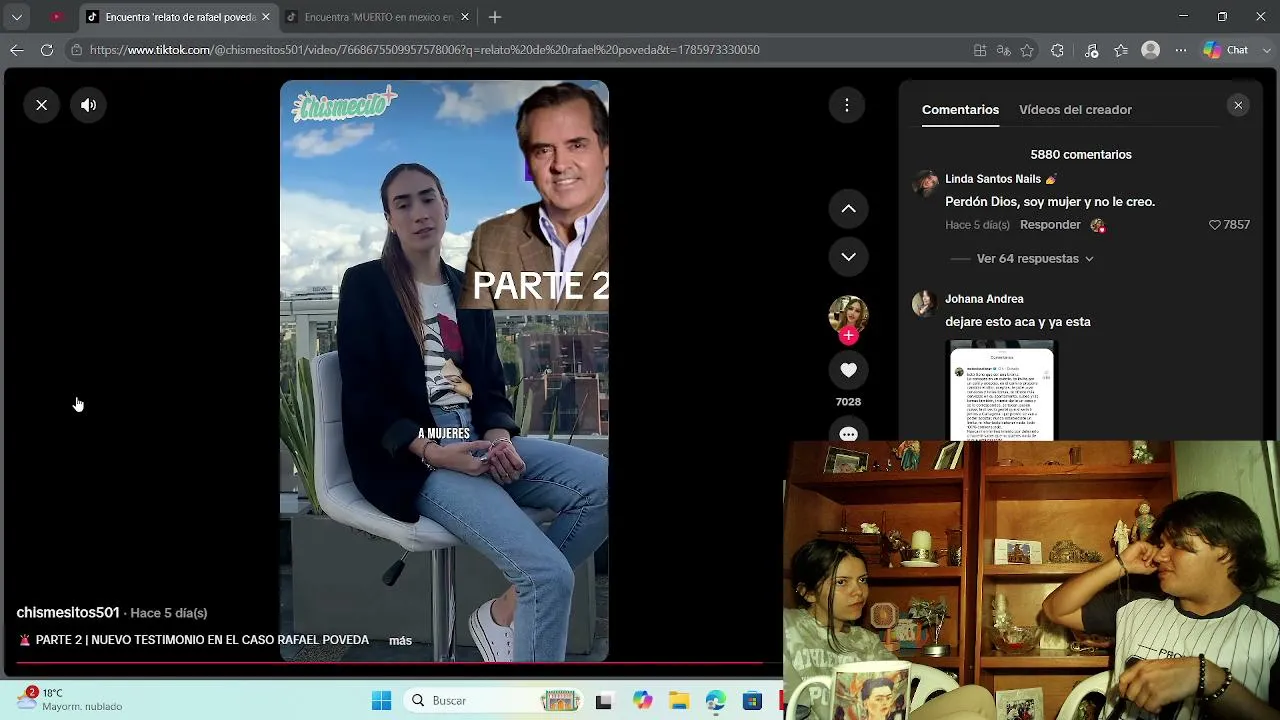Click "Perdón Dios, soy mujer y no le creo."
The width and height of the screenshot is (1280, 720).
click(1050, 202)
